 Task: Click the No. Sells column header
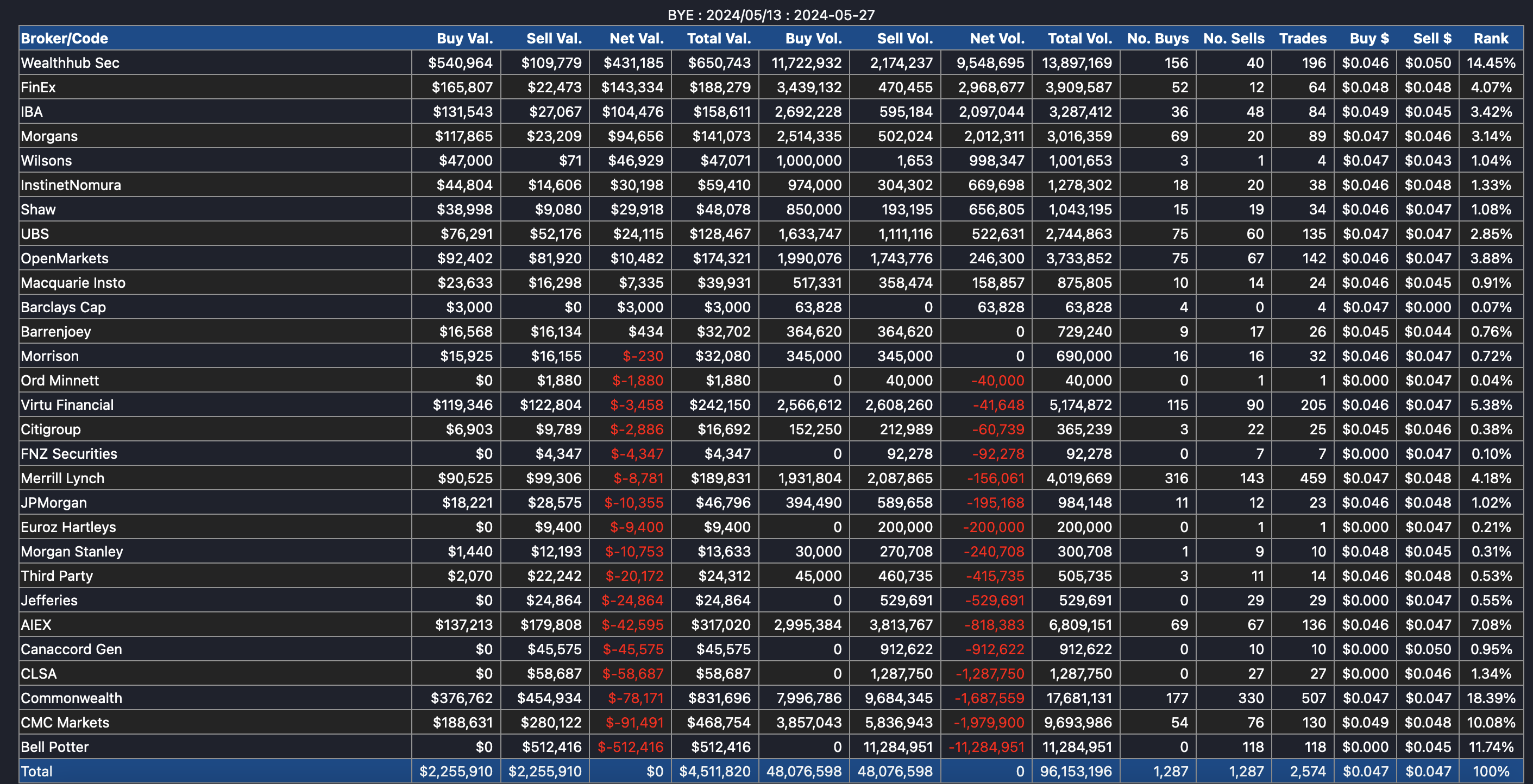click(1234, 39)
